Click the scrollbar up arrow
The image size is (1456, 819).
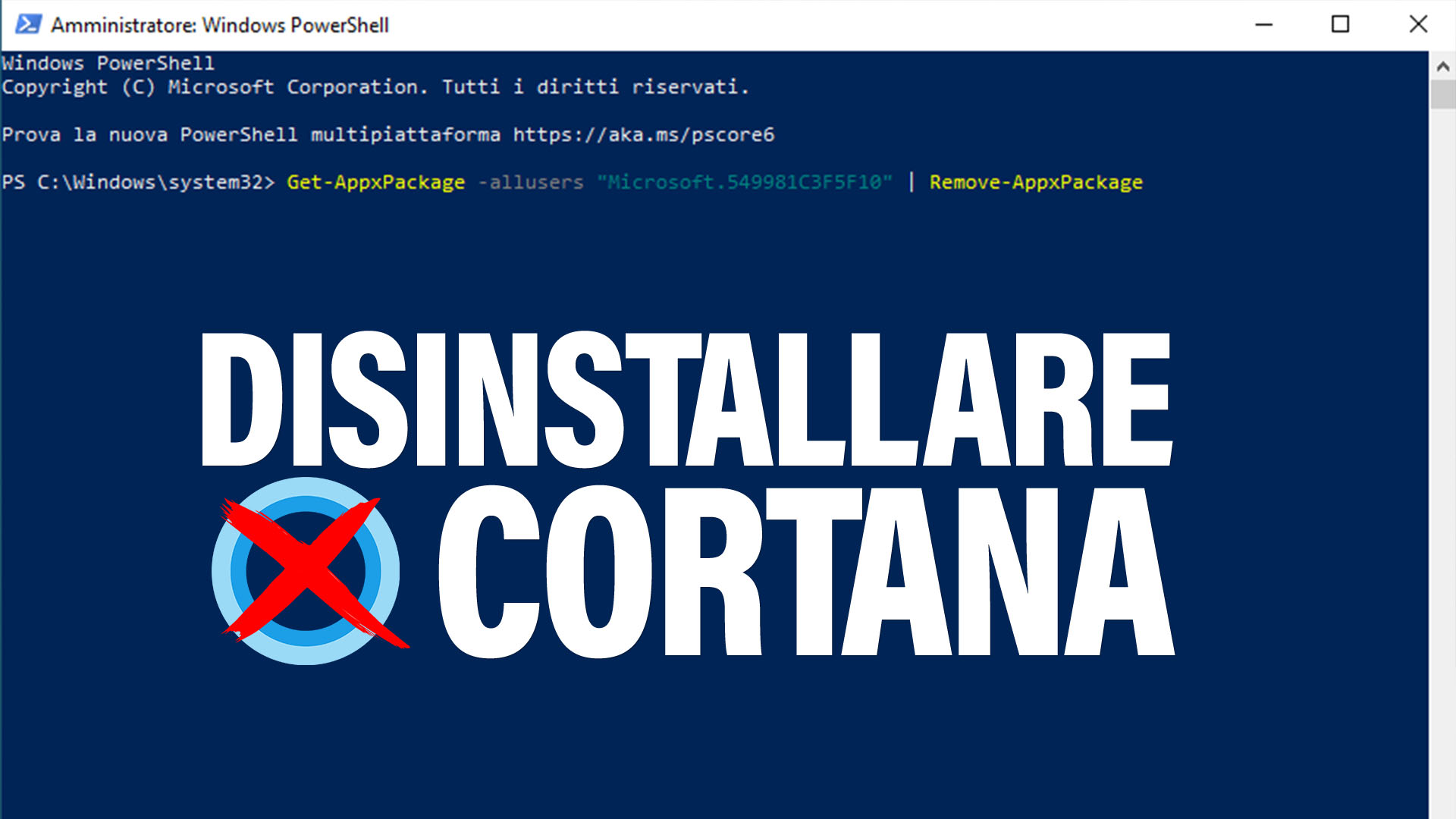coord(1442,66)
